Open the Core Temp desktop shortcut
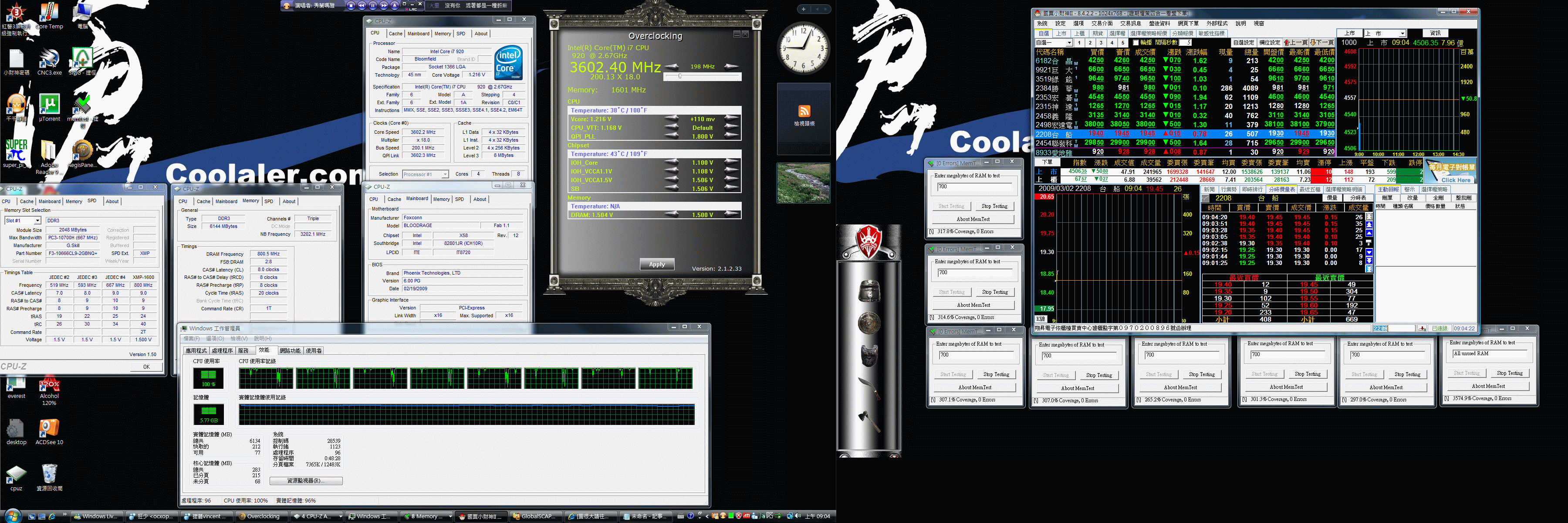1568x523 pixels. click(x=49, y=16)
